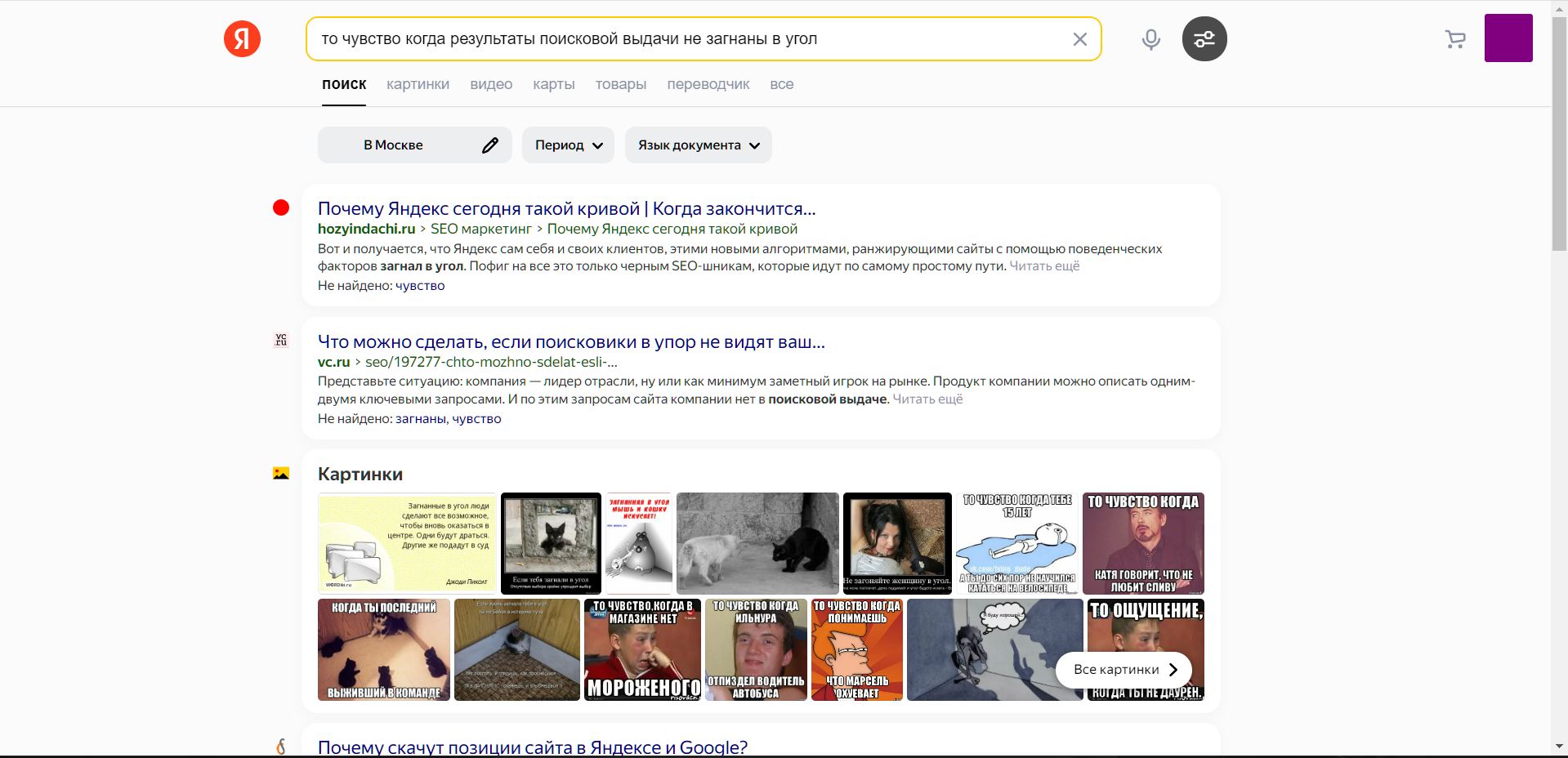Open the Все services tab
The image size is (1568, 758).
(781, 84)
